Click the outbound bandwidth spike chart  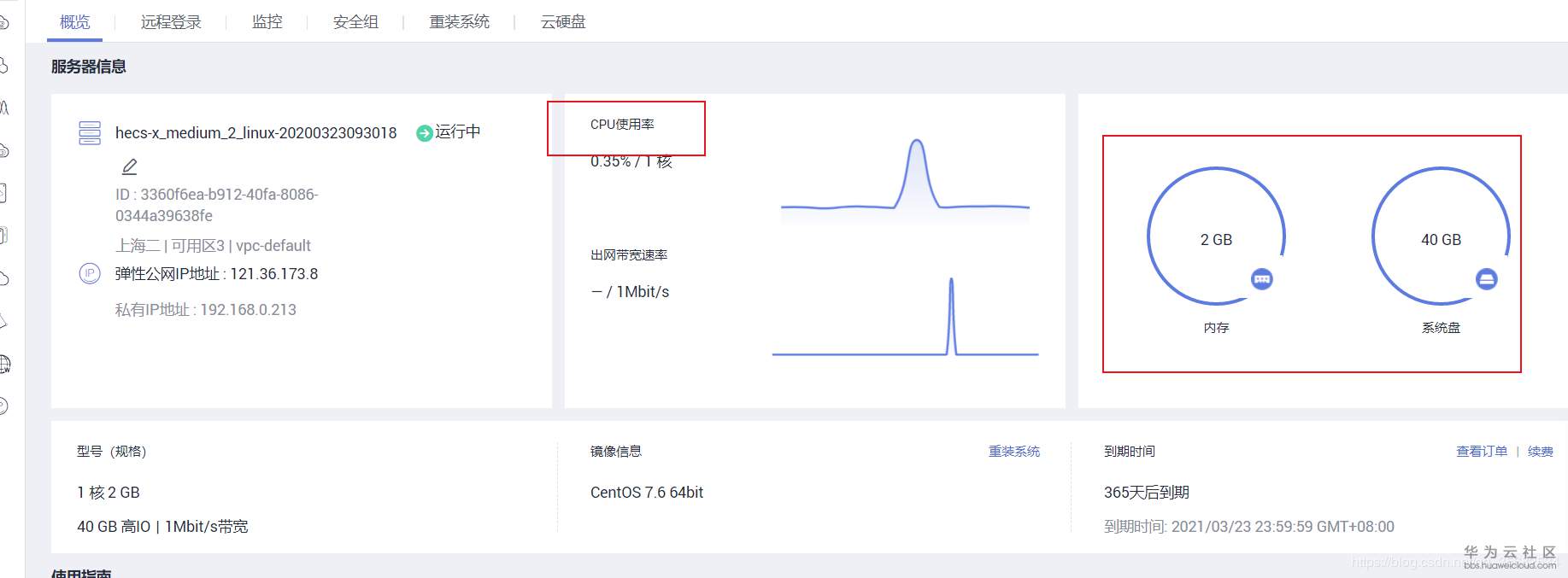[905, 316]
